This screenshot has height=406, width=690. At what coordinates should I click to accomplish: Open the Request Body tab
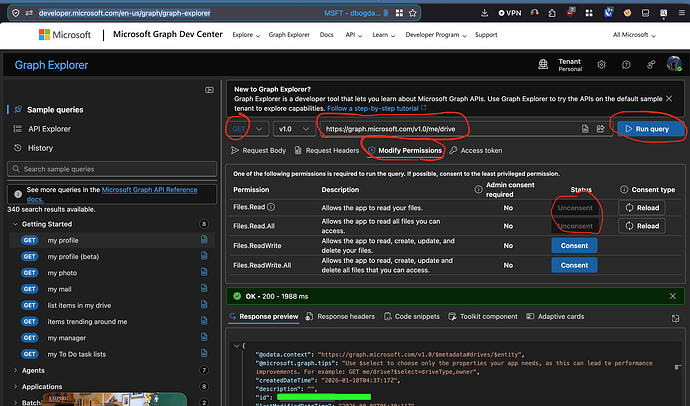click(x=258, y=150)
